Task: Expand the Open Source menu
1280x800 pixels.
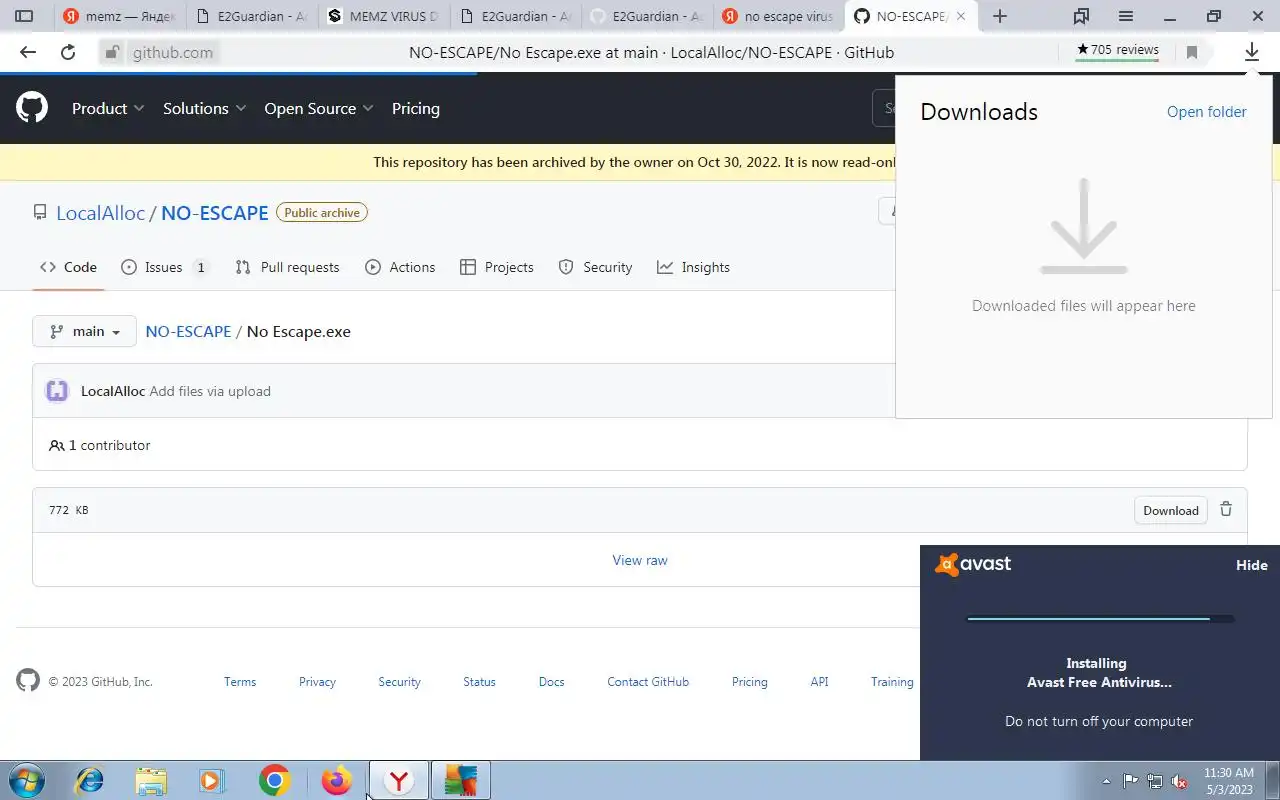Action: [319, 108]
